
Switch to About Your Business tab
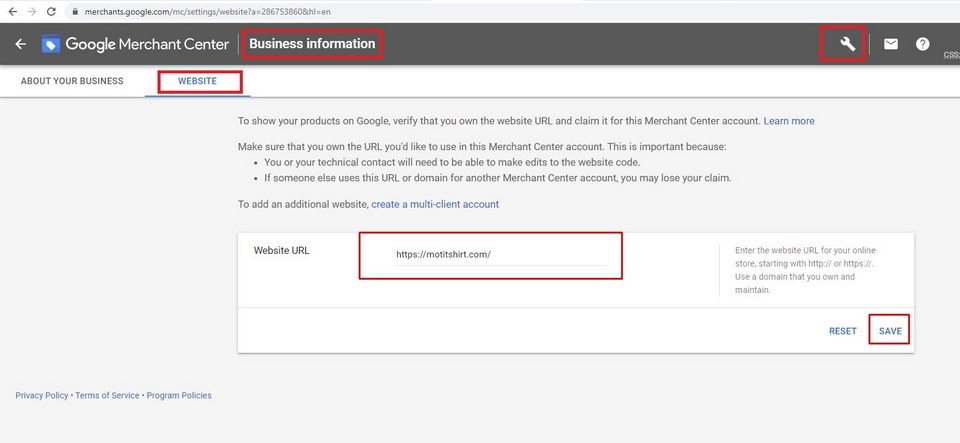pos(72,81)
